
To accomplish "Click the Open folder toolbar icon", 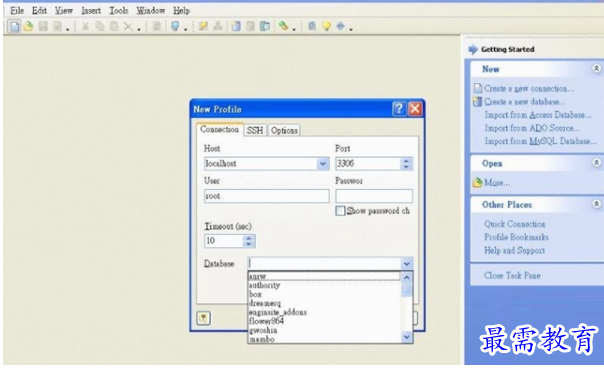I will click(28, 26).
